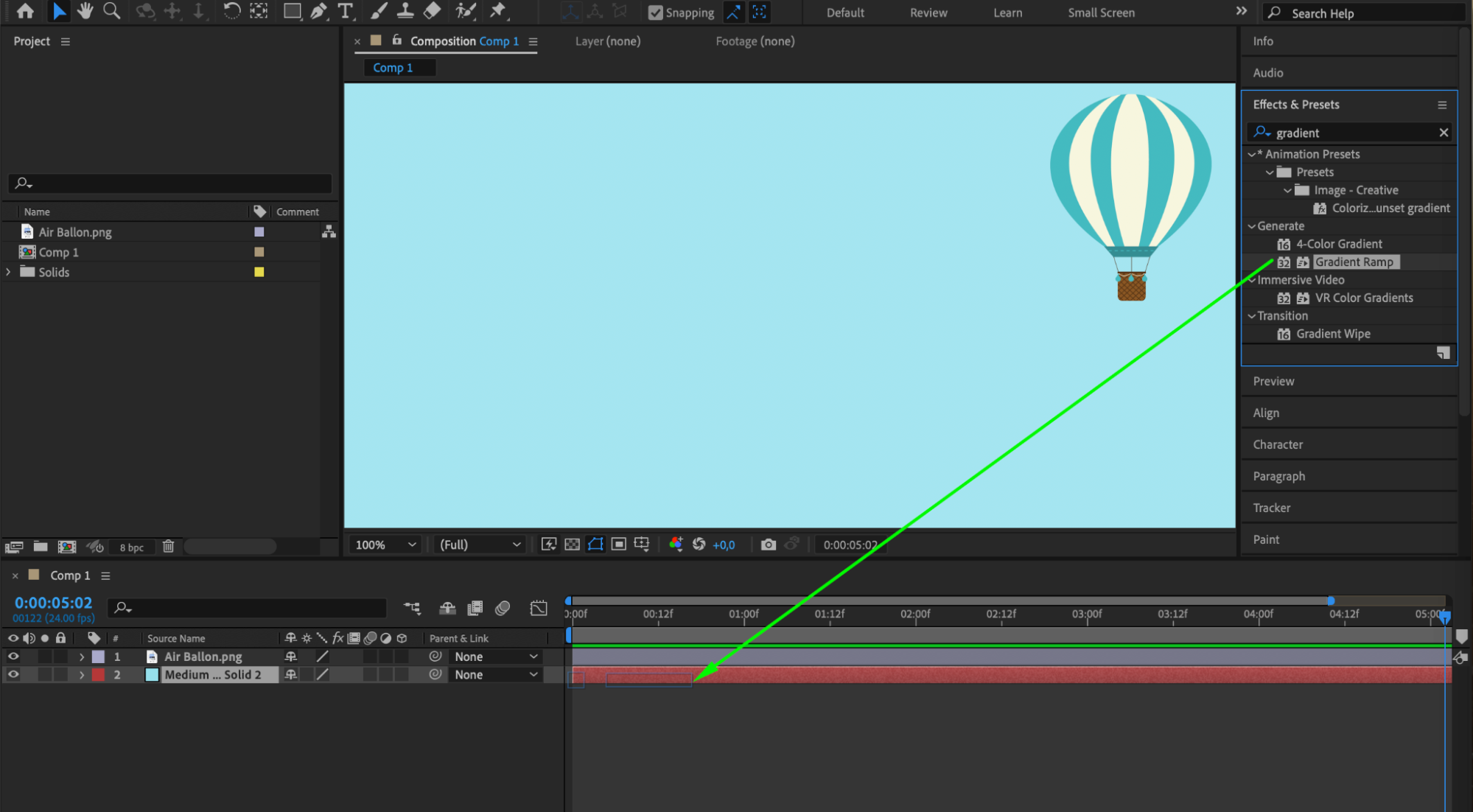Toggle the Snapping checkbox
1473x812 pixels.
[x=654, y=13]
